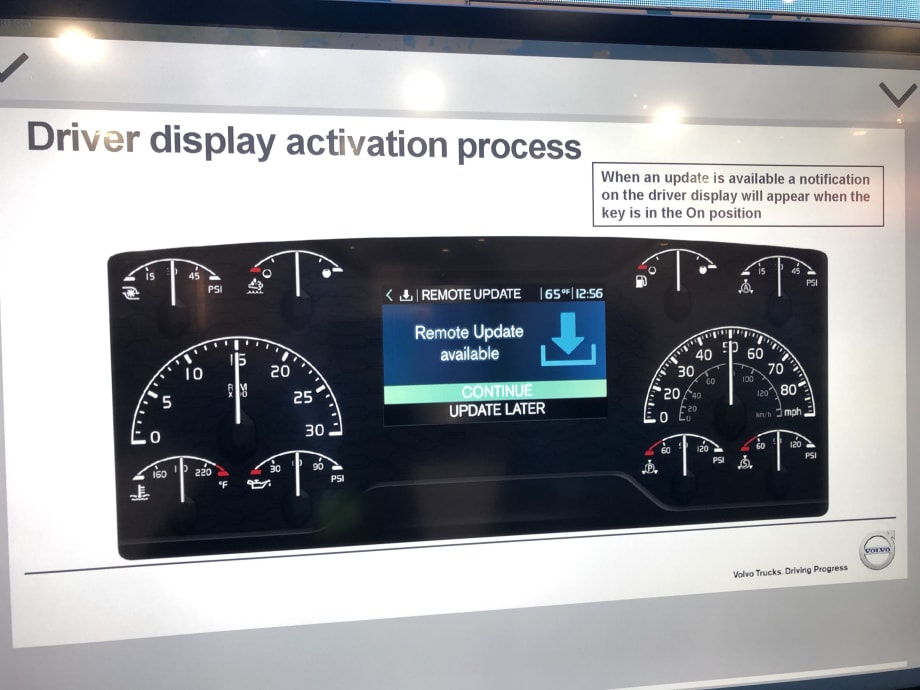Select the blue download arrow graphic
The image size is (920, 690).
coord(567,339)
